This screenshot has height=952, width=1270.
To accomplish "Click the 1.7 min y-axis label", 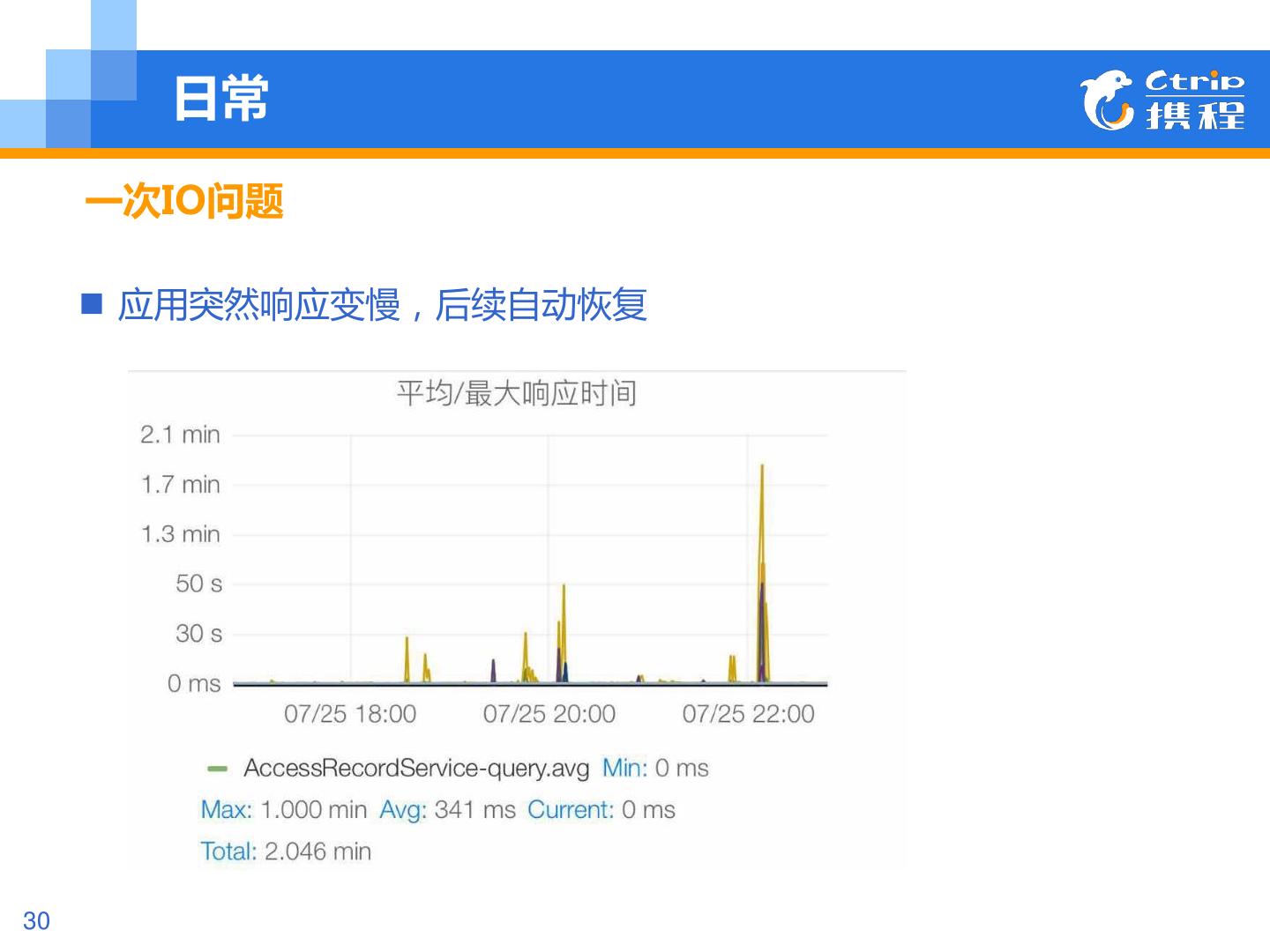I will click(x=181, y=484).
